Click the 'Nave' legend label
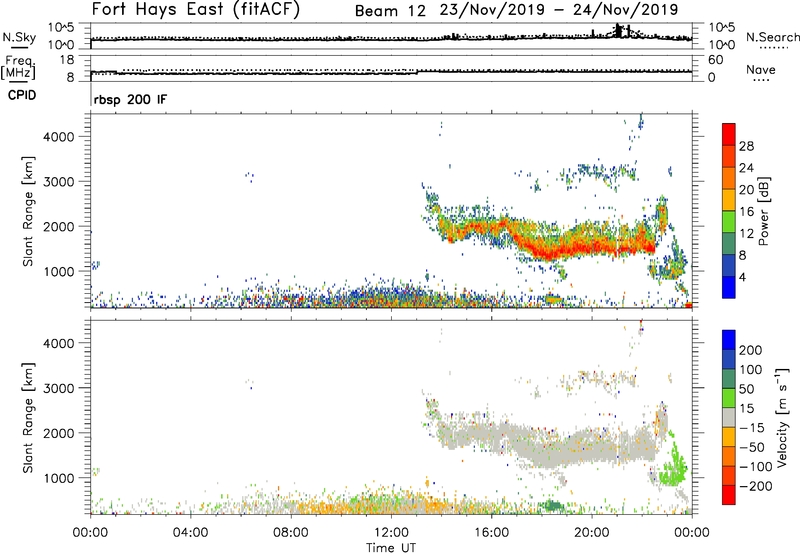 pyautogui.click(x=761, y=69)
